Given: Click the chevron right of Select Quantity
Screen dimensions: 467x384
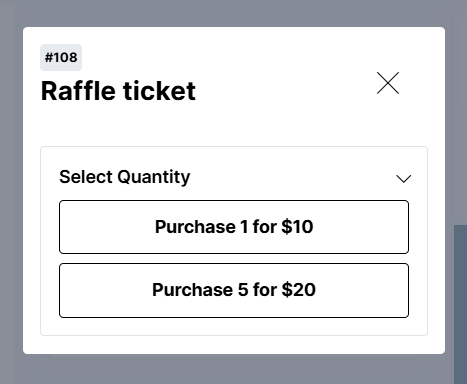Looking at the screenshot, I should pos(403,179).
